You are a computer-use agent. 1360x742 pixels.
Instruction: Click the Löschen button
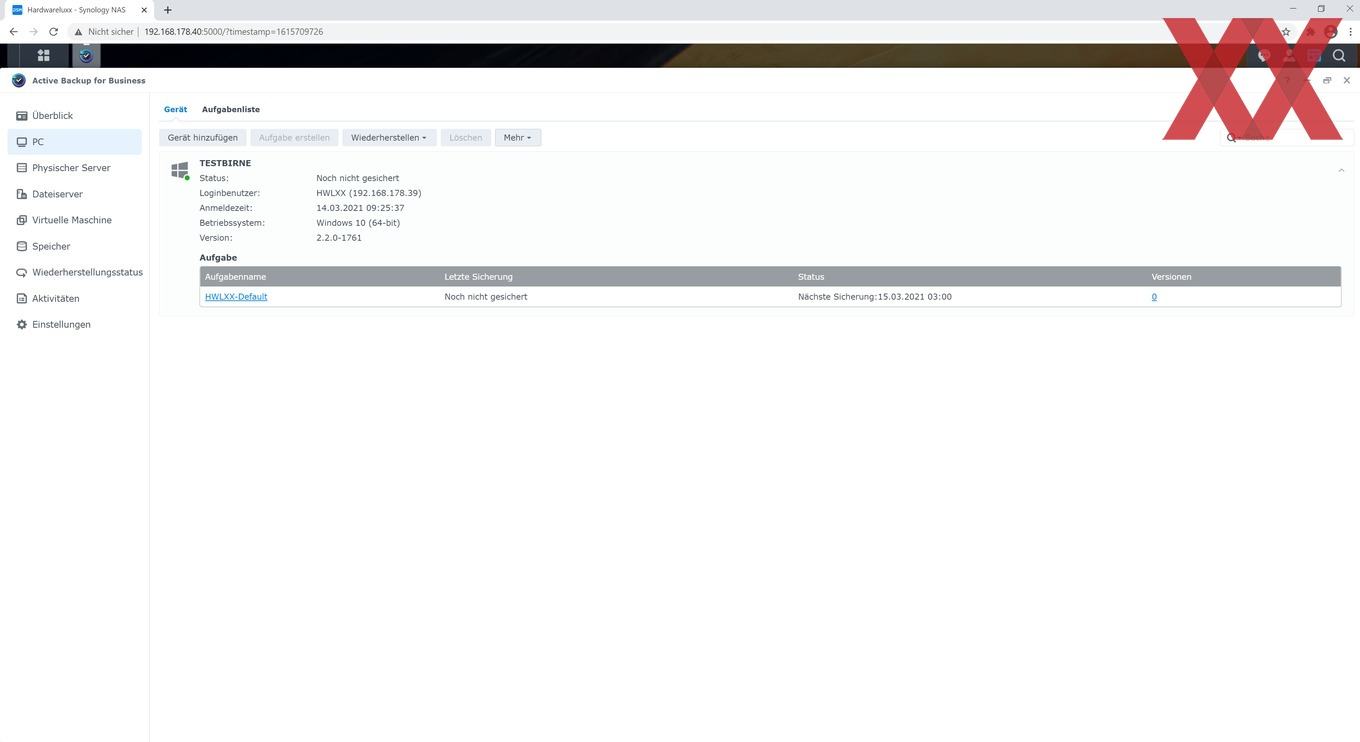pos(466,137)
